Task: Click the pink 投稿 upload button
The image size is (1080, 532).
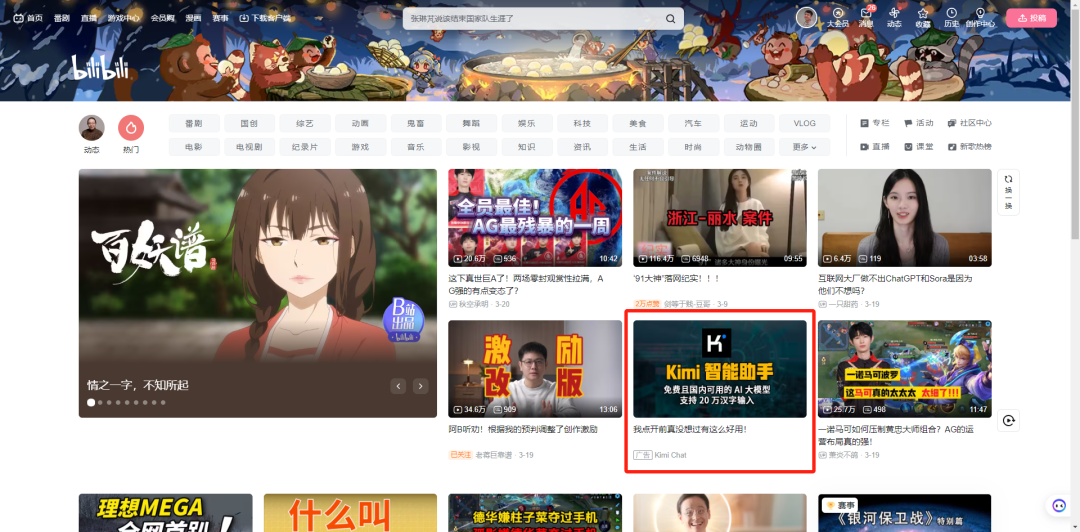Action: tap(1031, 18)
